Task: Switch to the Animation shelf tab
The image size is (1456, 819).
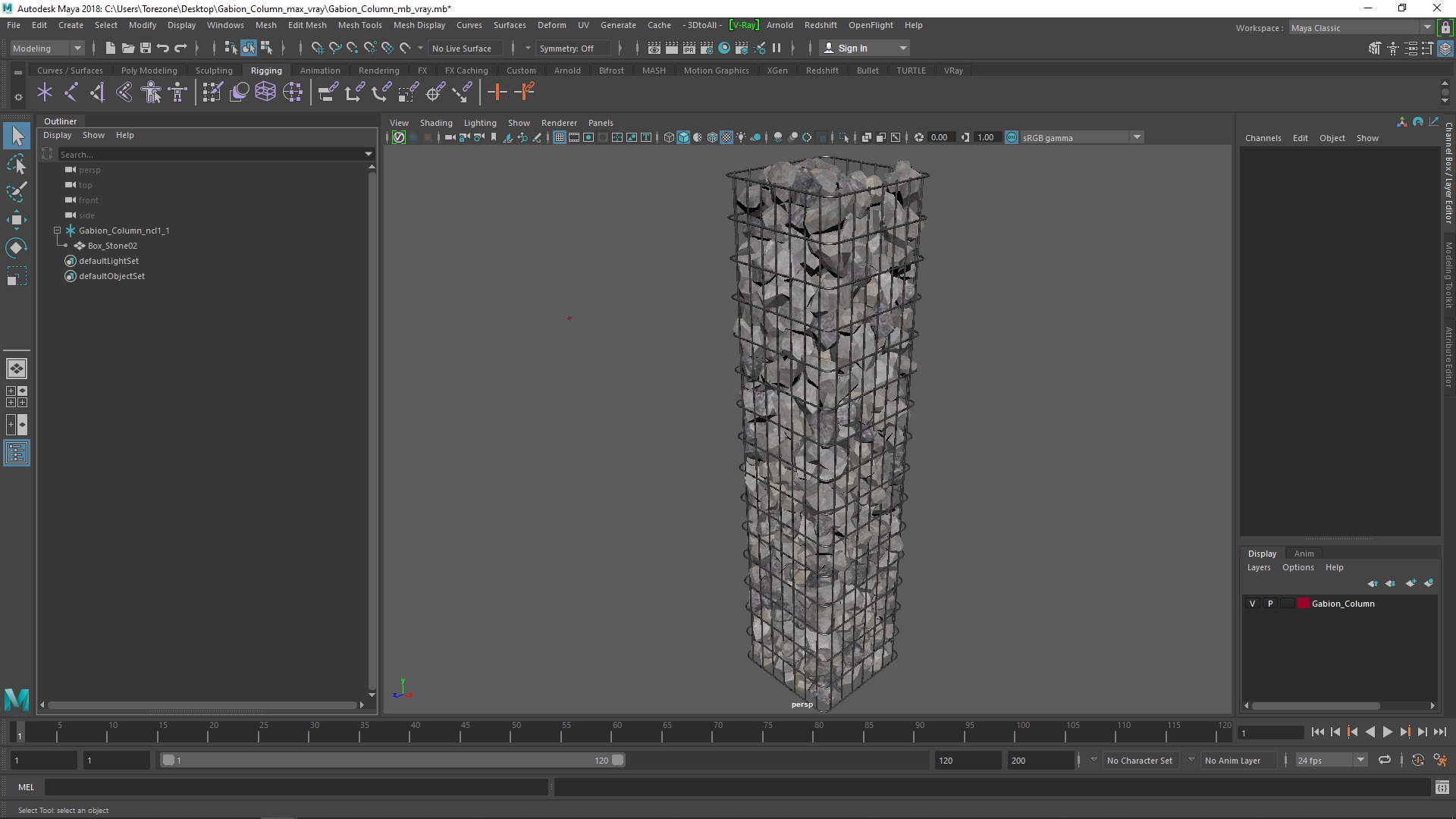Action: point(320,71)
